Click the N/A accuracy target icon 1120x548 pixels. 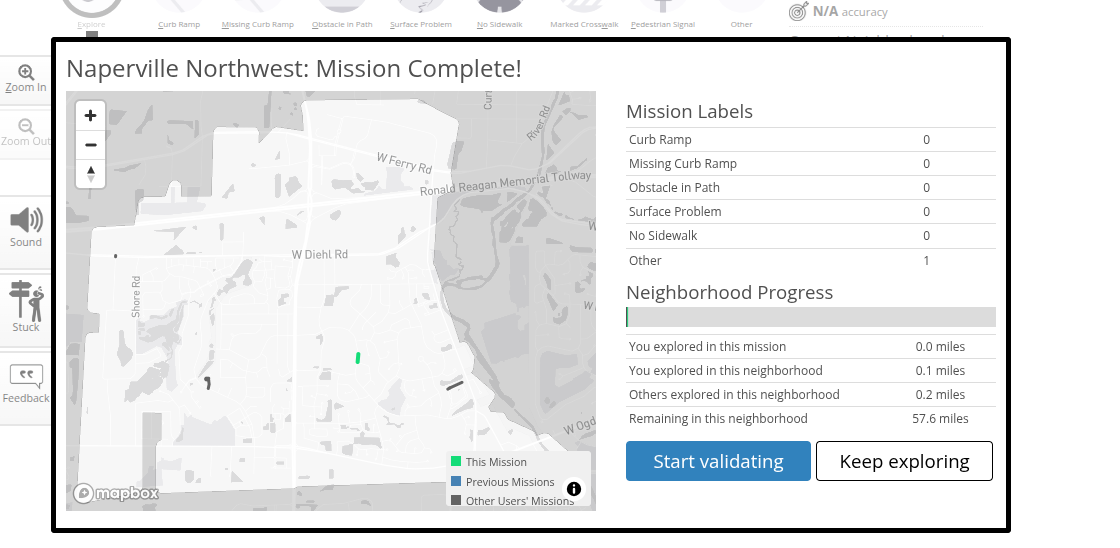tap(798, 12)
